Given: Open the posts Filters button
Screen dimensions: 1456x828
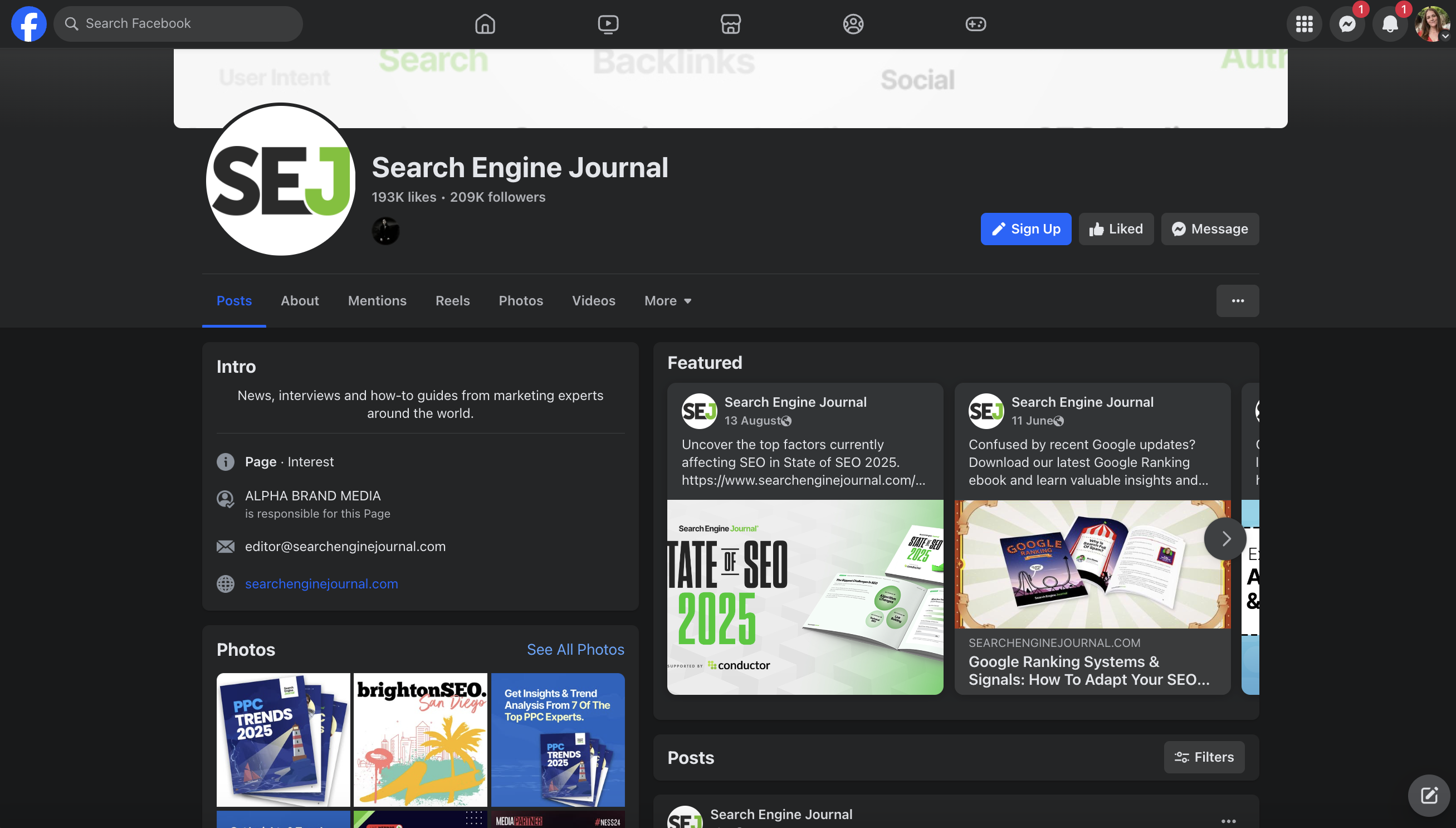Looking at the screenshot, I should pyautogui.click(x=1204, y=757).
